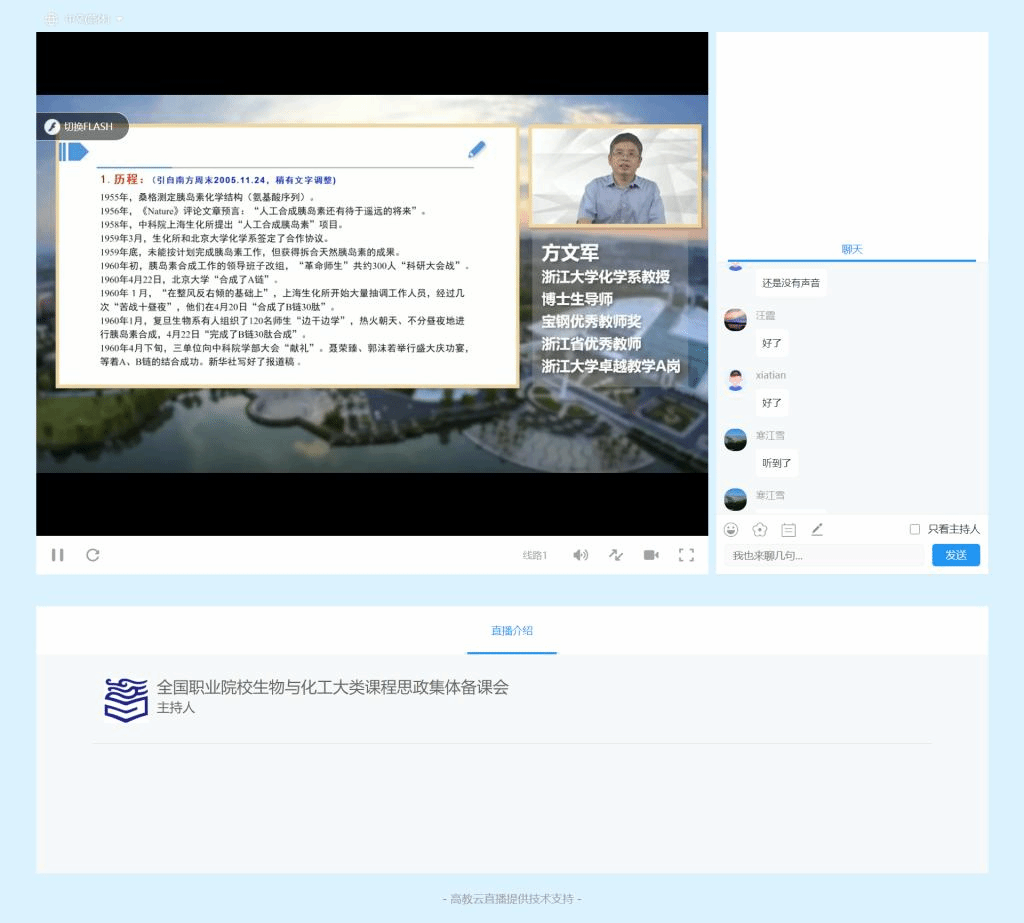Toggle the video camera icon
The width and height of the screenshot is (1024, 923).
point(651,555)
